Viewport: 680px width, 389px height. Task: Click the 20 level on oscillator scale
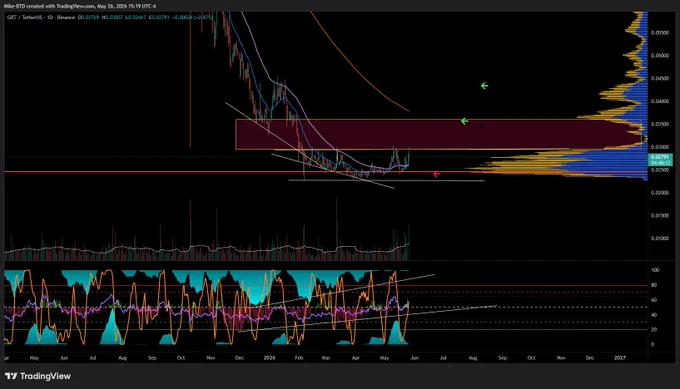pos(654,330)
